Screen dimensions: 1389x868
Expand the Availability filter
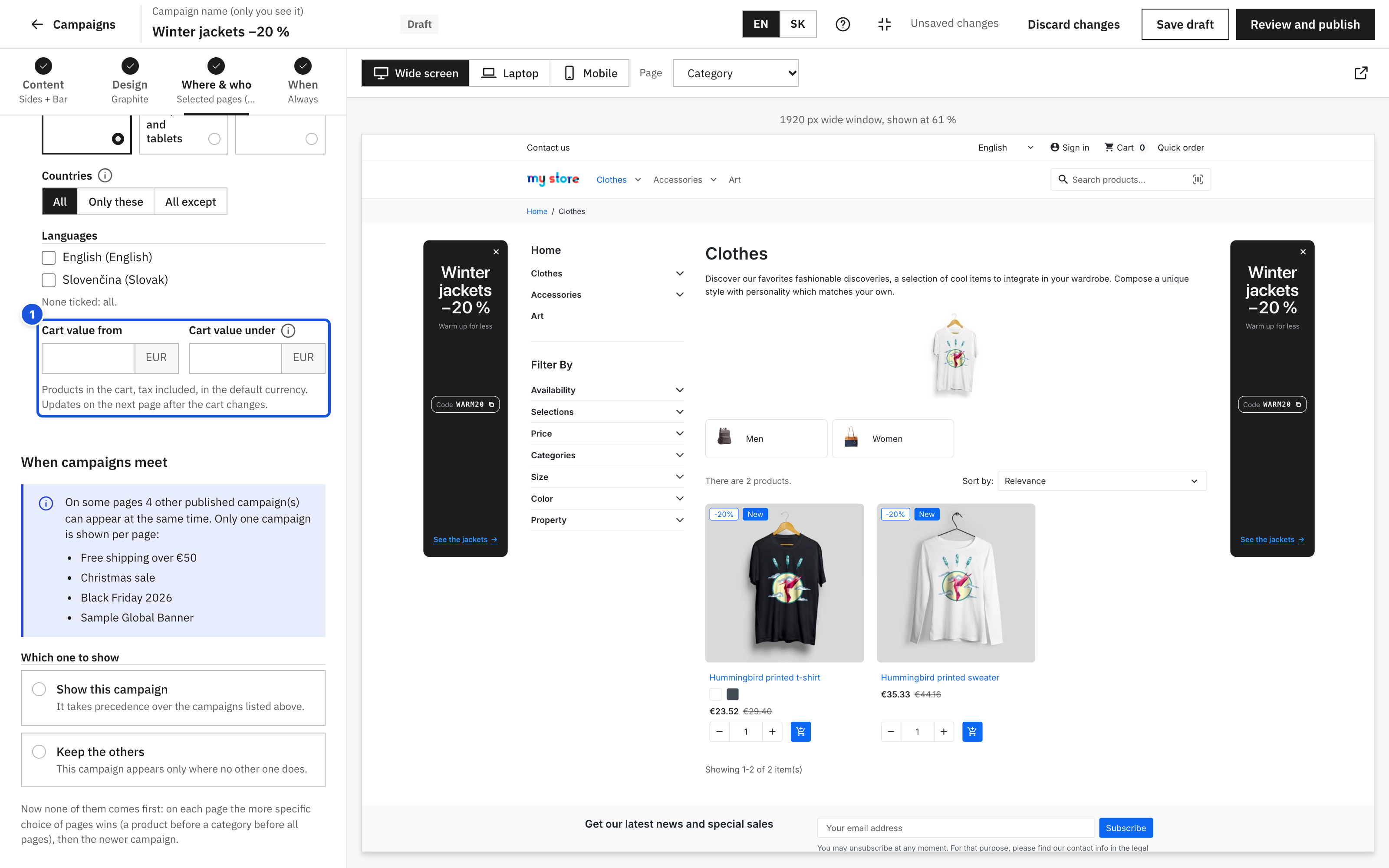point(607,390)
